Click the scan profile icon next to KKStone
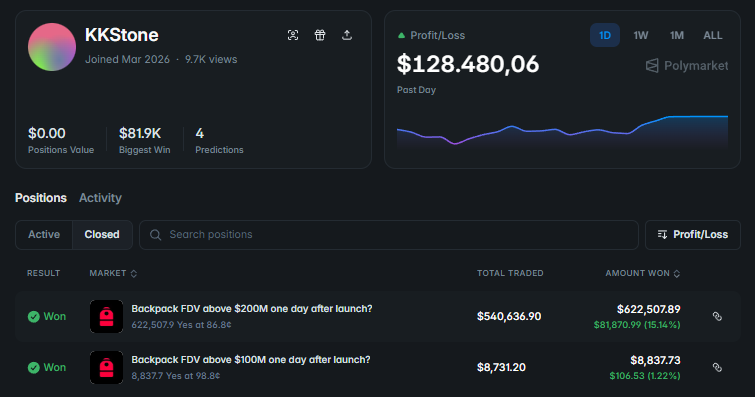 (293, 35)
